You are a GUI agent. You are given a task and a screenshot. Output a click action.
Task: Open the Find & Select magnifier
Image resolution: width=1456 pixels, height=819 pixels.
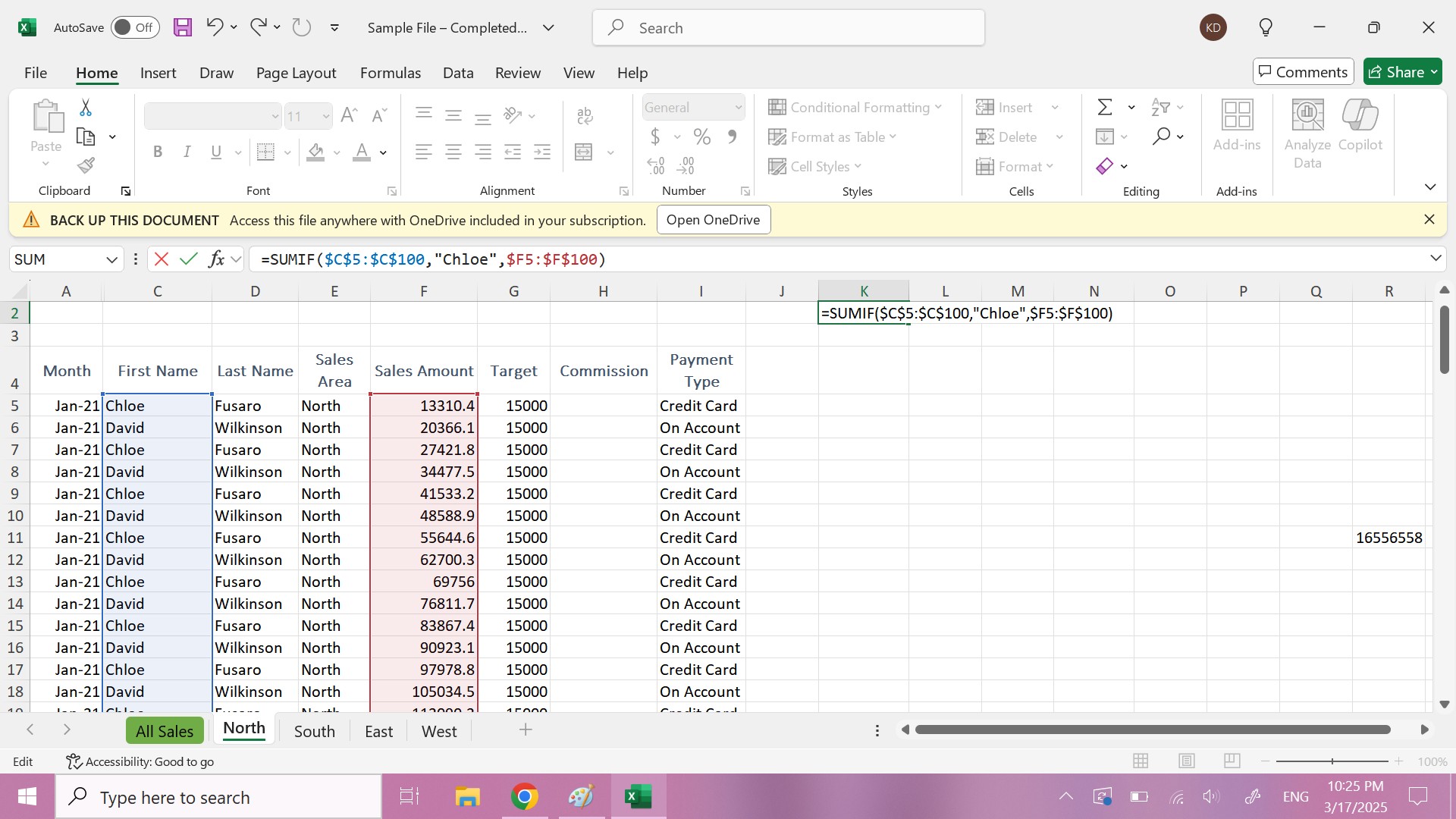pos(1161,136)
